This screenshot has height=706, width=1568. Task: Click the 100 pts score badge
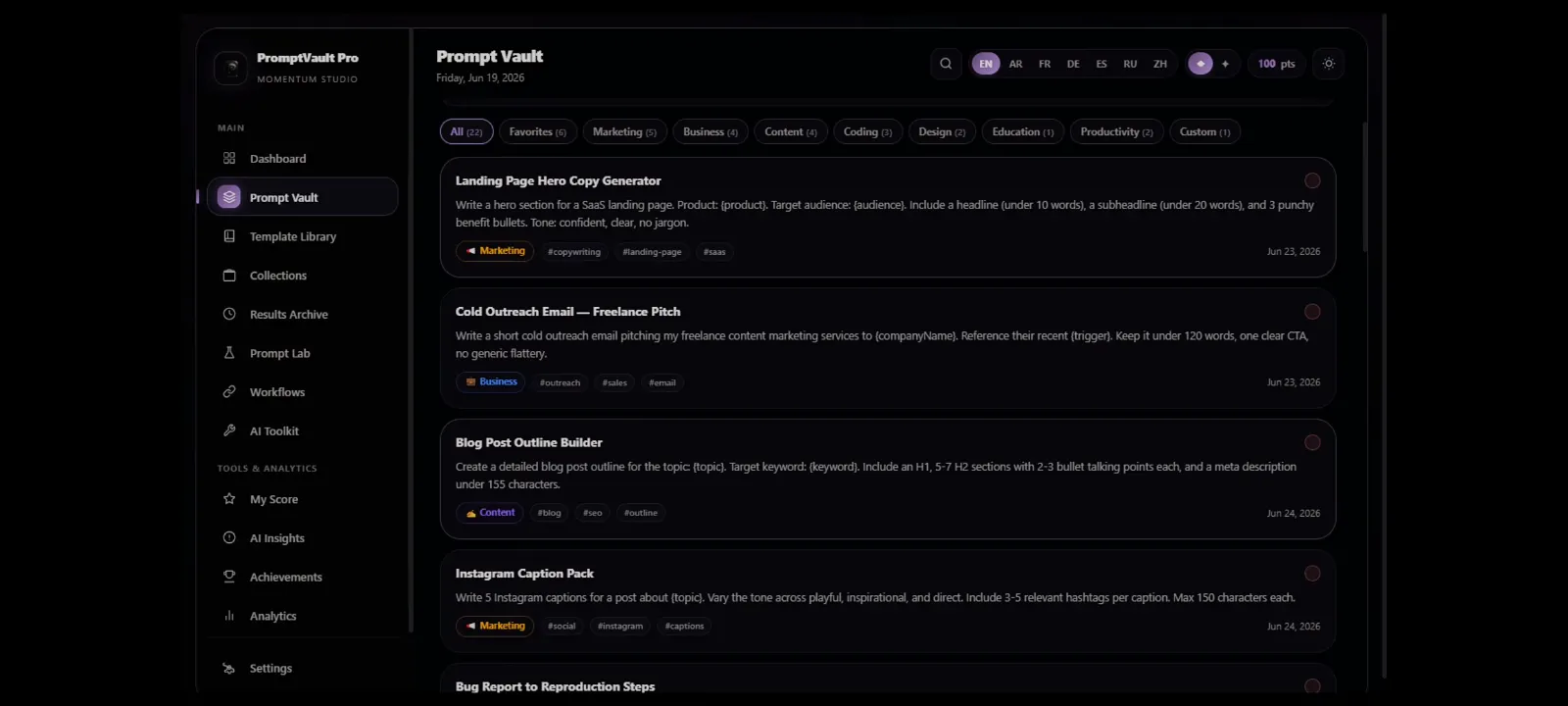click(x=1276, y=64)
